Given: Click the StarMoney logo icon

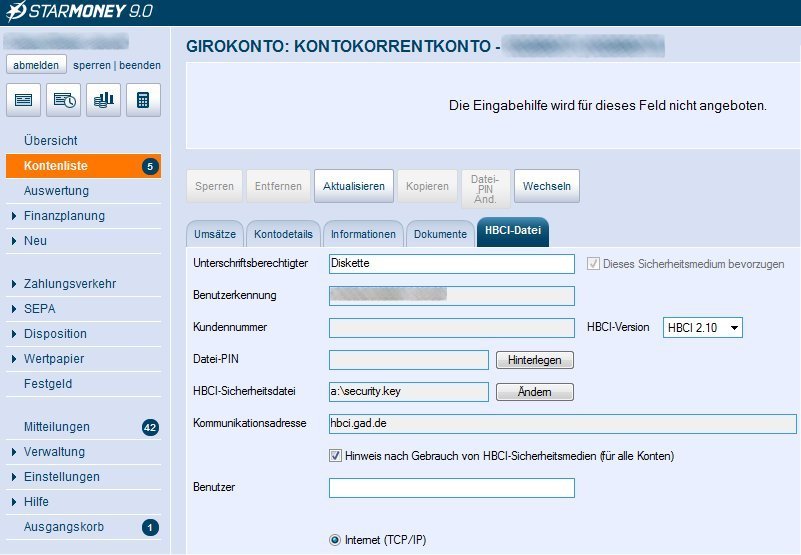Looking at the screenshot, I should (x=16, y=11).
